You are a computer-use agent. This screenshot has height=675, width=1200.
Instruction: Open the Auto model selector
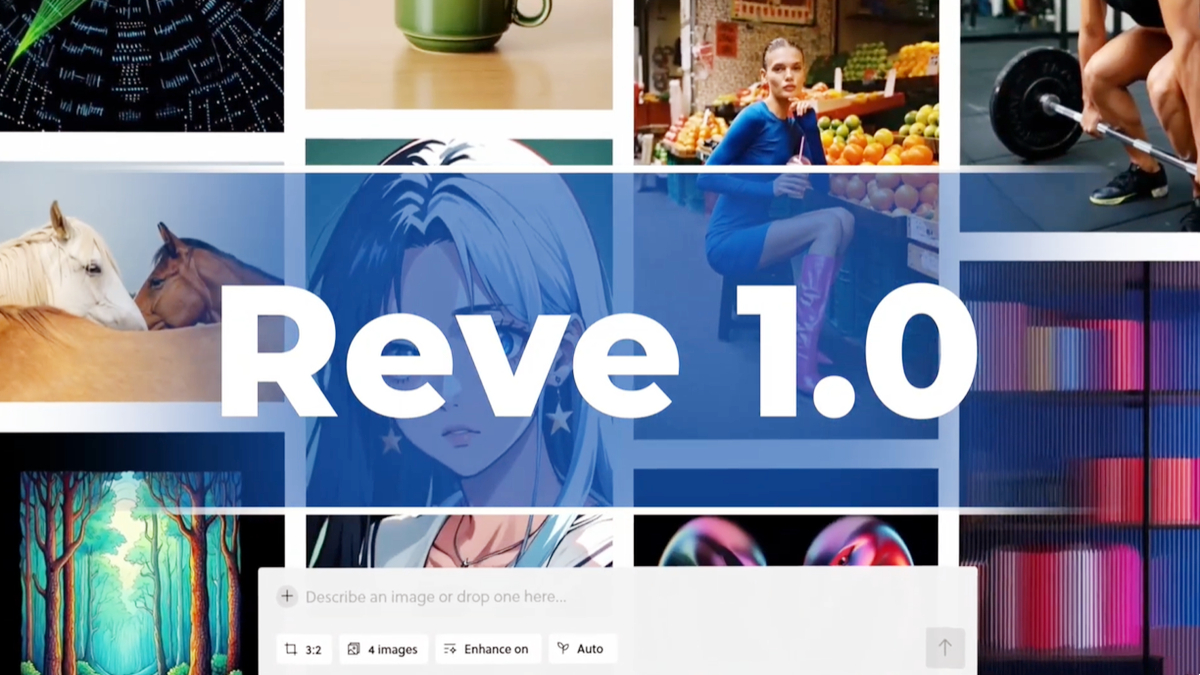click(x=583, y=649)
